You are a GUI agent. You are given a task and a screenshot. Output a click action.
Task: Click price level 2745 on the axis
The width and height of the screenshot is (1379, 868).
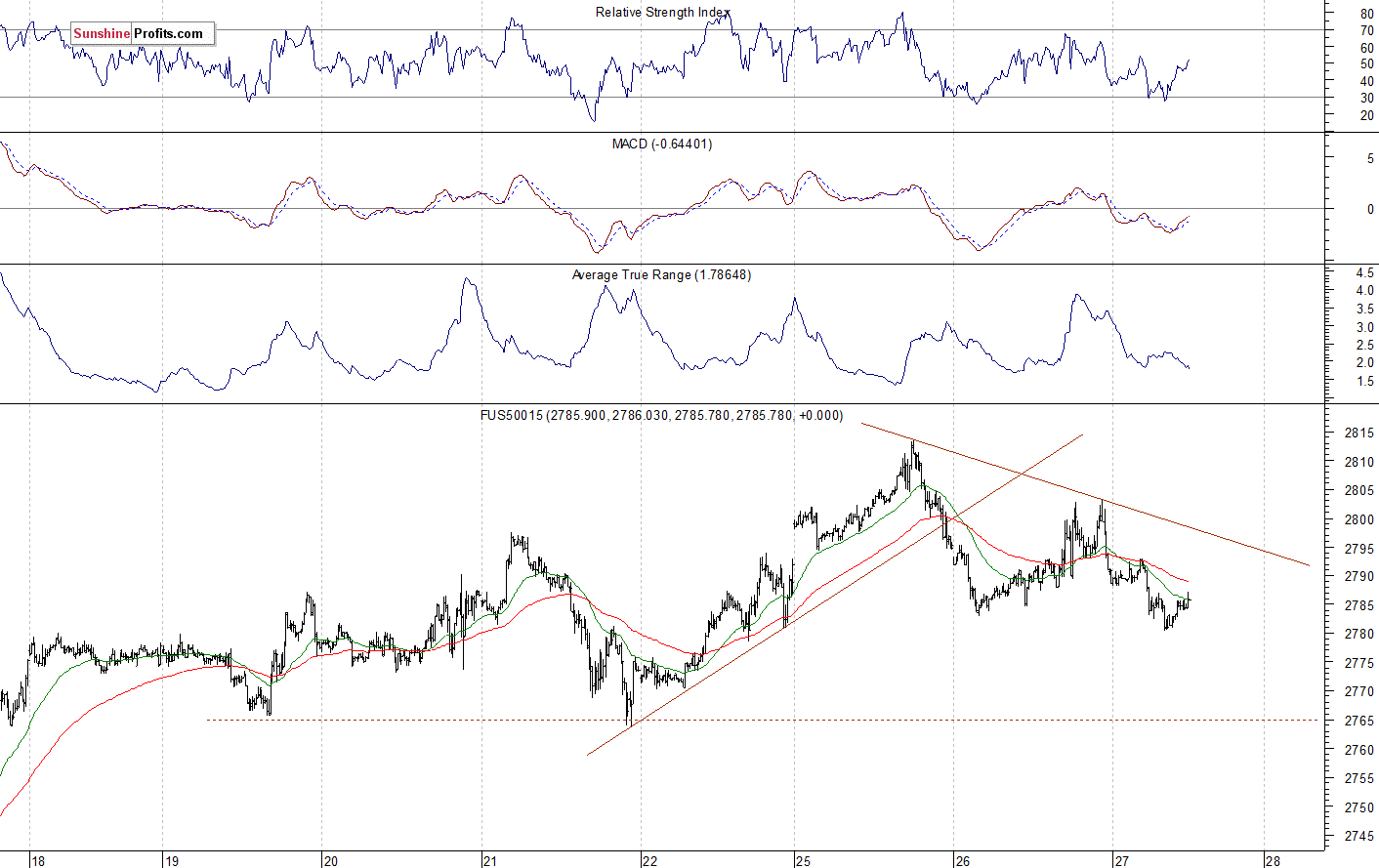[1359, 836]
